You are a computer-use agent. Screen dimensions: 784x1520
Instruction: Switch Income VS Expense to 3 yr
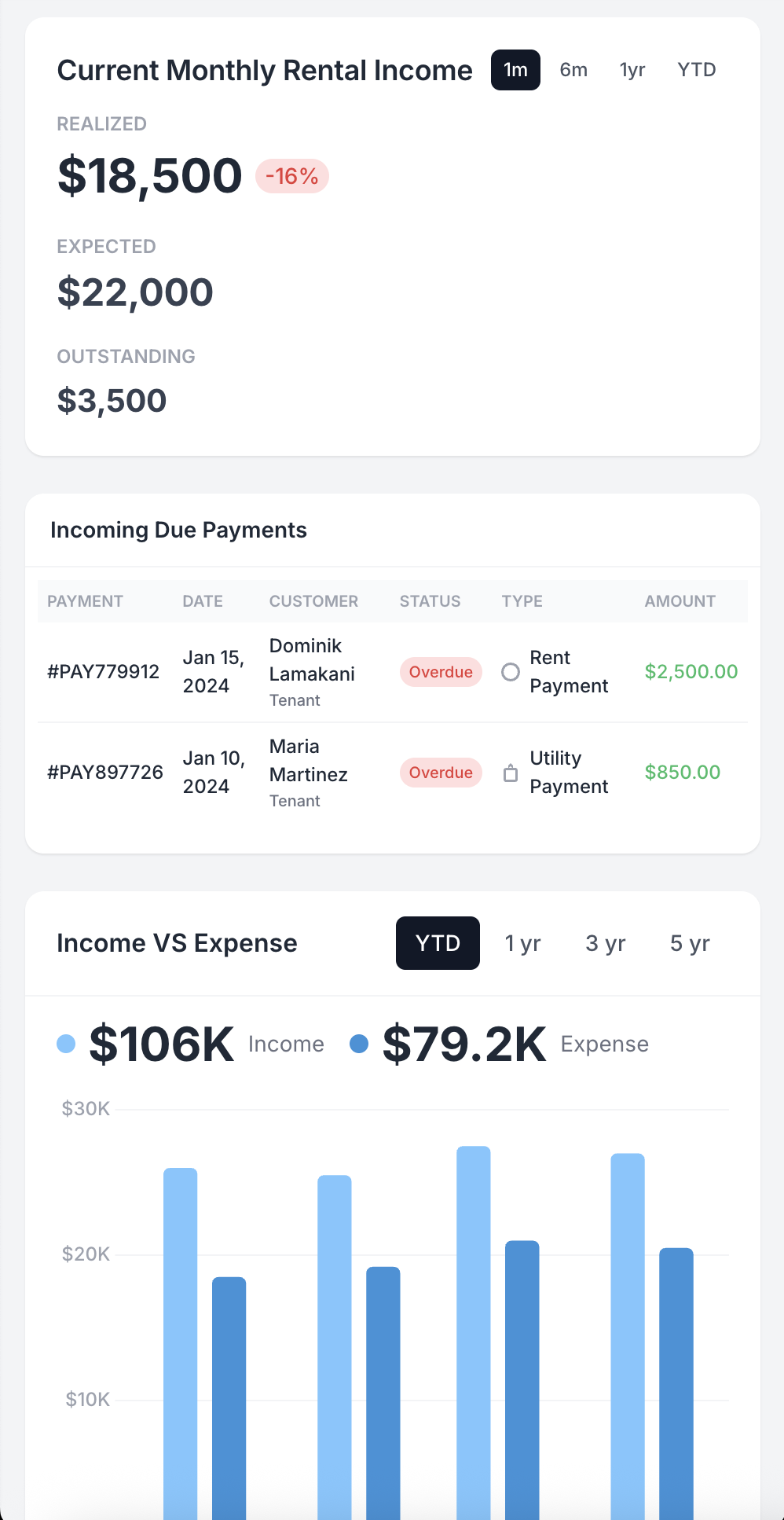click(x=606, y=943)
